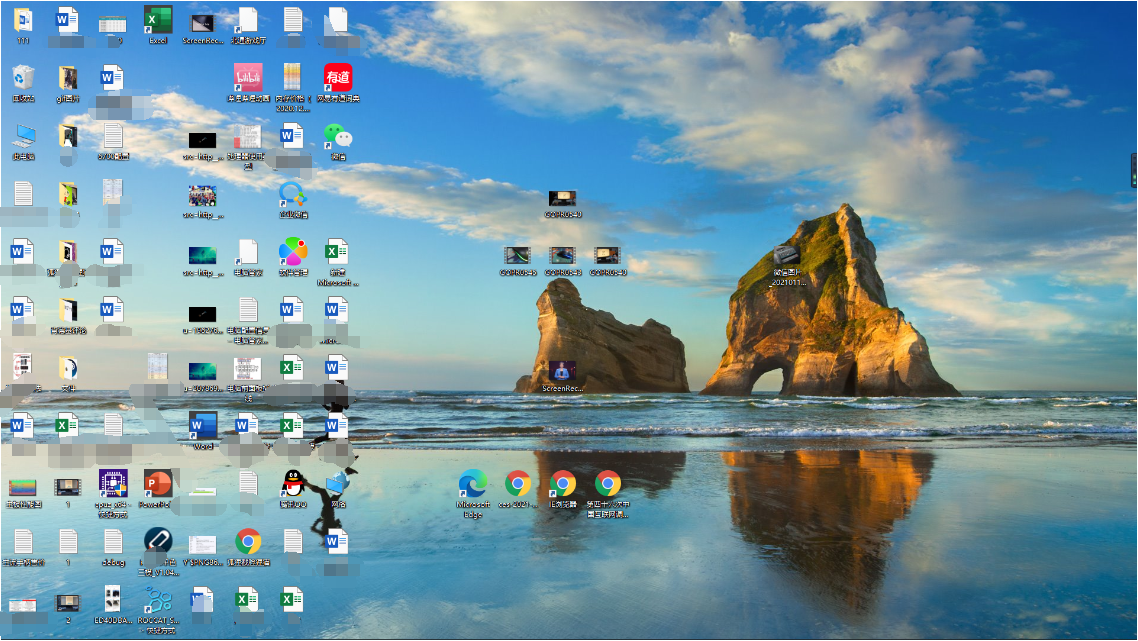Open the Word application shortcut
Viewport: 1138px width, 641px height.
point(203,427)
